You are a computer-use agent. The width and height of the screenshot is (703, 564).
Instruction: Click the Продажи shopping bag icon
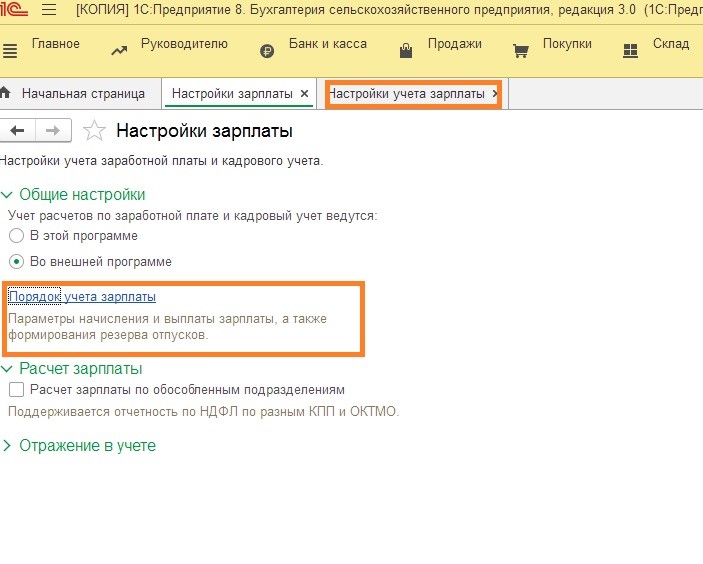406,50
